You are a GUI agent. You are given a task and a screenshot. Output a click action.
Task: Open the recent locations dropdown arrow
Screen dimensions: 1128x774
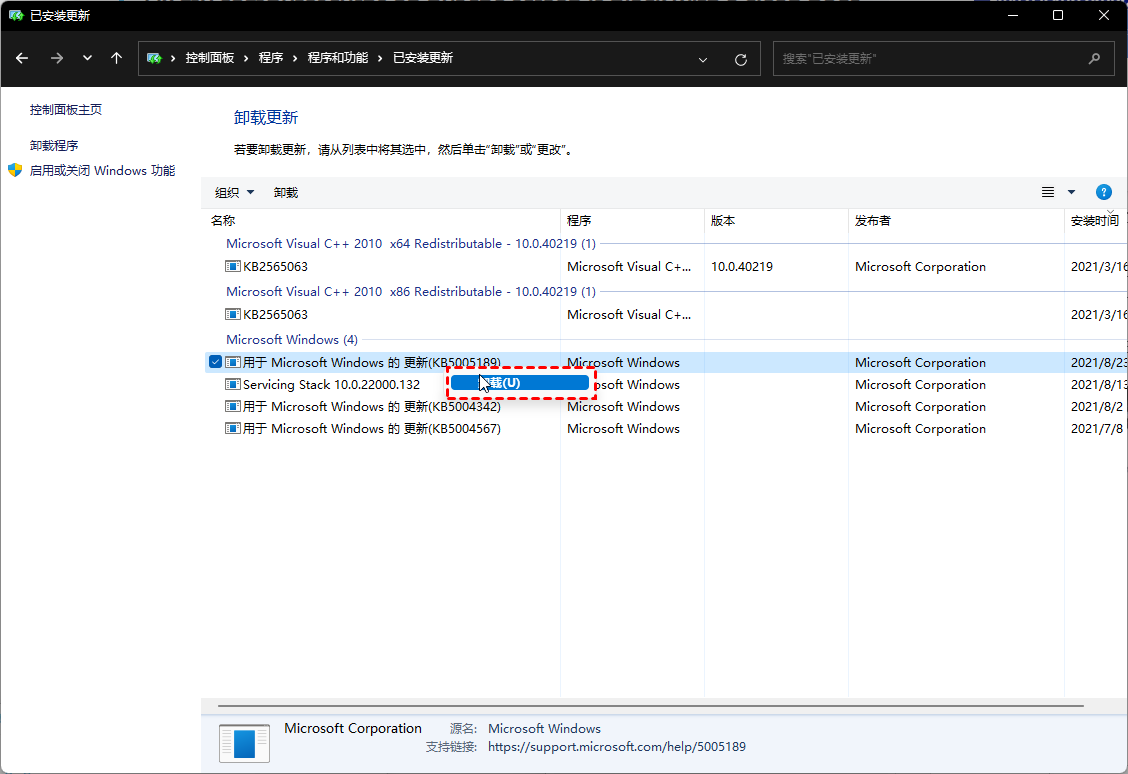coord(87,58)
